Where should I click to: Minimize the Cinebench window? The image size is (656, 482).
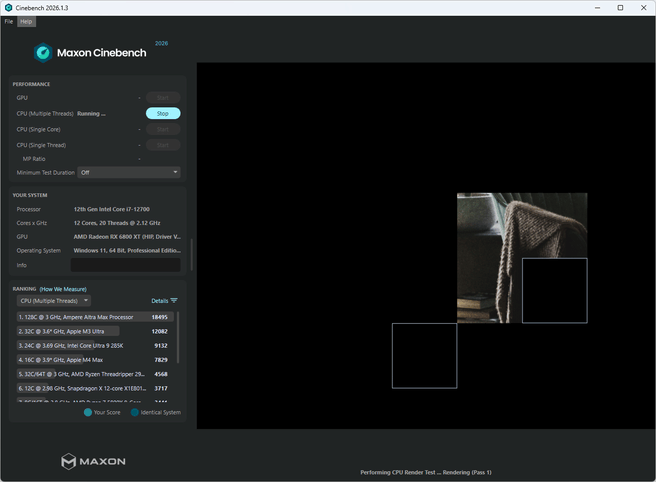pos(597,8)
